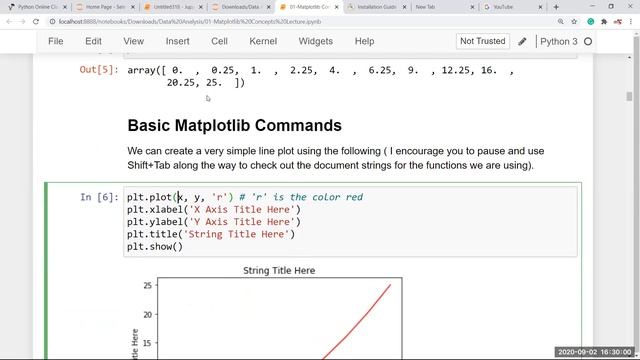Open the Help menu
This screenshot has height=360, width=640.
click(364, 41)
